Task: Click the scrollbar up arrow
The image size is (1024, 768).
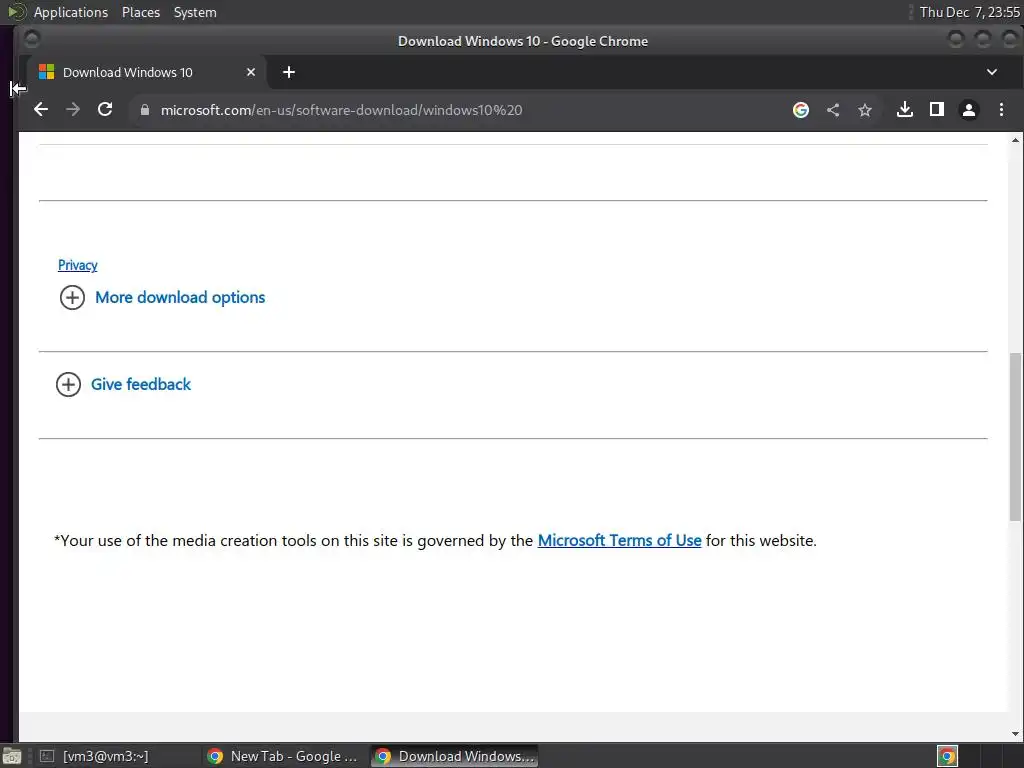Action: pos(1015,140)
